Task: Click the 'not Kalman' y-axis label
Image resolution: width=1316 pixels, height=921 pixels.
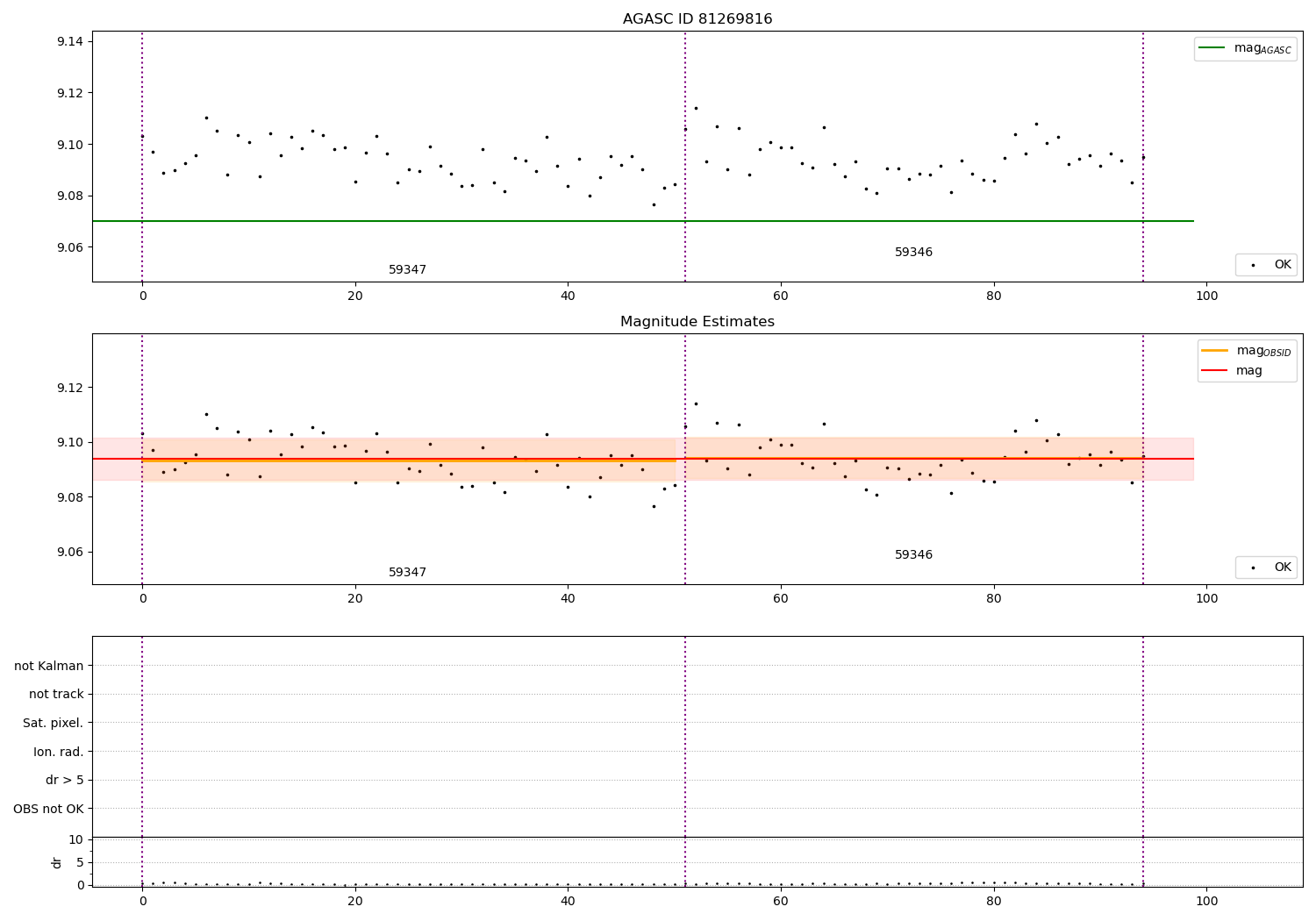Action: 49,666
